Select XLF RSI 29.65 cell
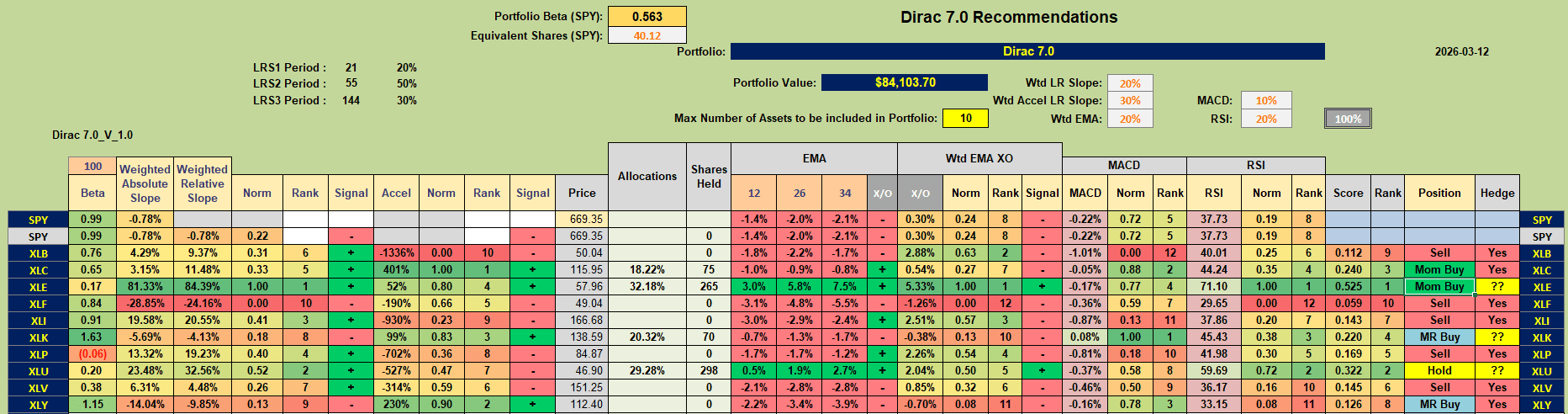 [1213, 304]
